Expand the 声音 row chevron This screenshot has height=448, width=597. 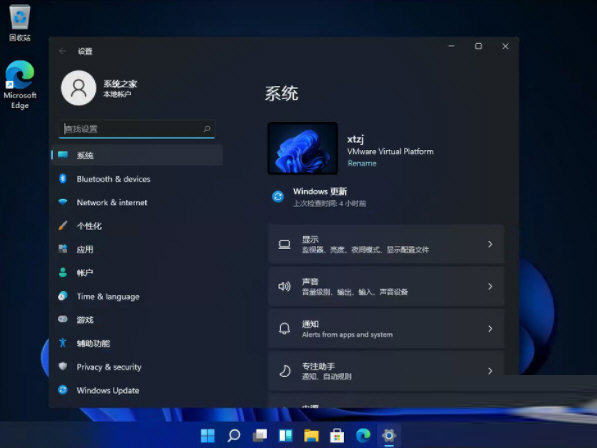490,286
